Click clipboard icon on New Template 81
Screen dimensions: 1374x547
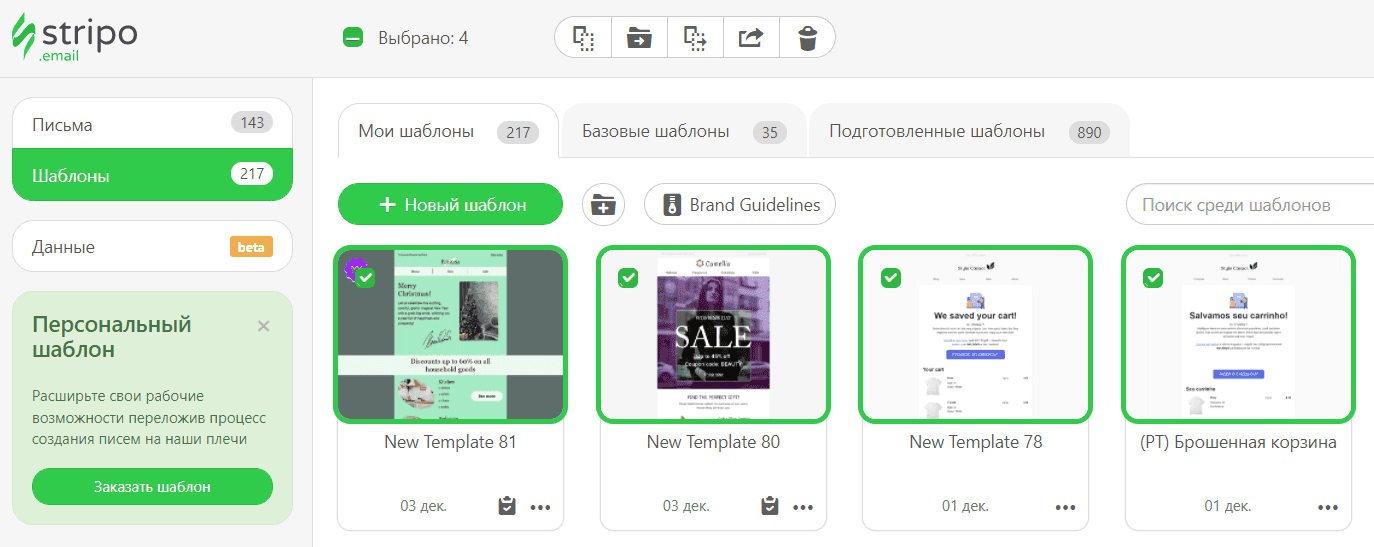coord(507,506)
